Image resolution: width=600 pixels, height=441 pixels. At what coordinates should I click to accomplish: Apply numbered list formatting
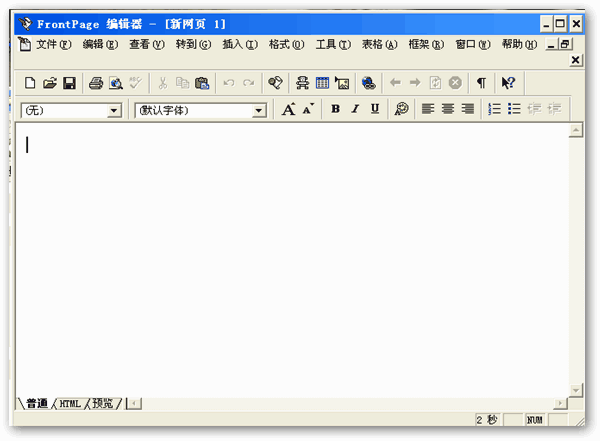tap(494, 109)
